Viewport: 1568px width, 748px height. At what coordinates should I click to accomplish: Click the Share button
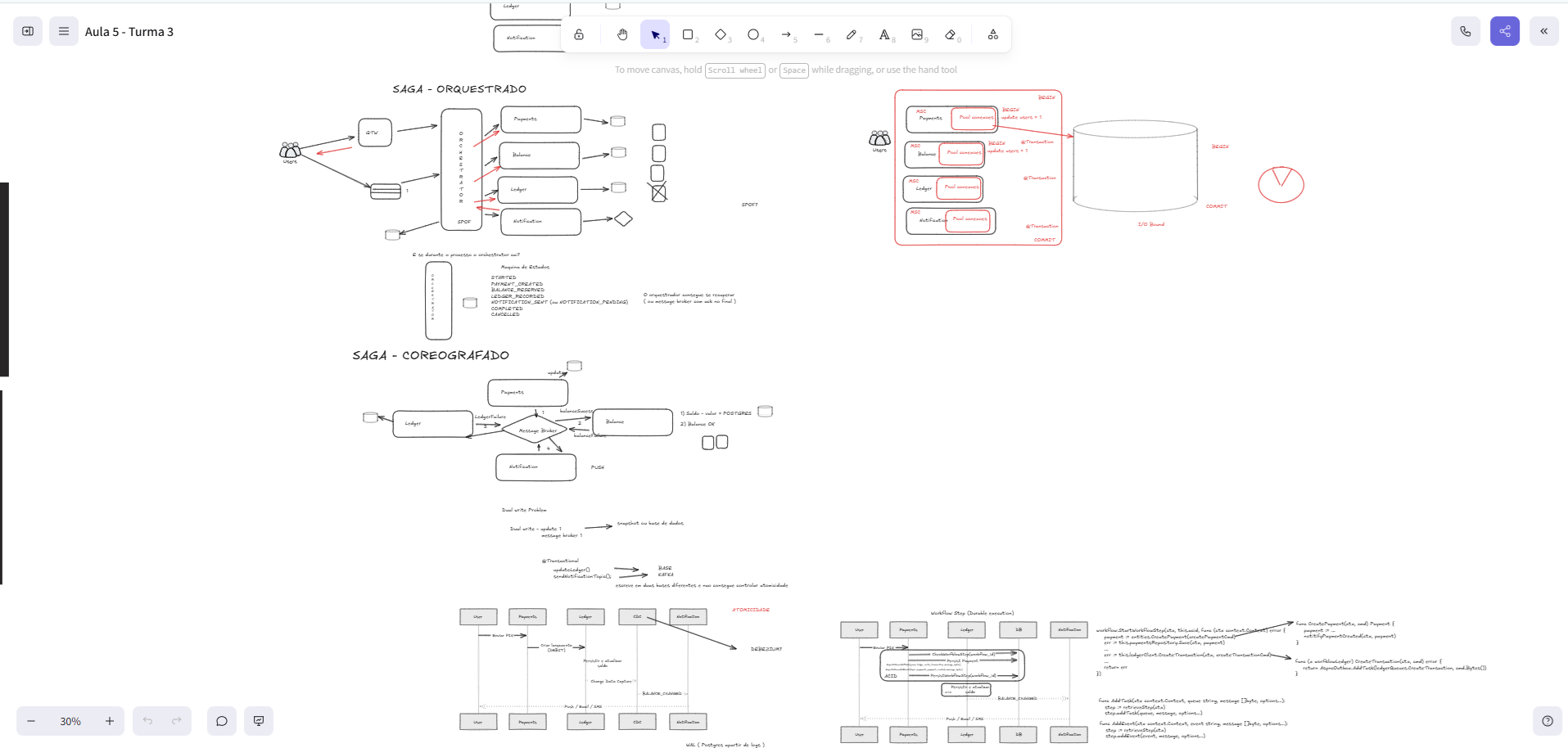[1505, 30]
